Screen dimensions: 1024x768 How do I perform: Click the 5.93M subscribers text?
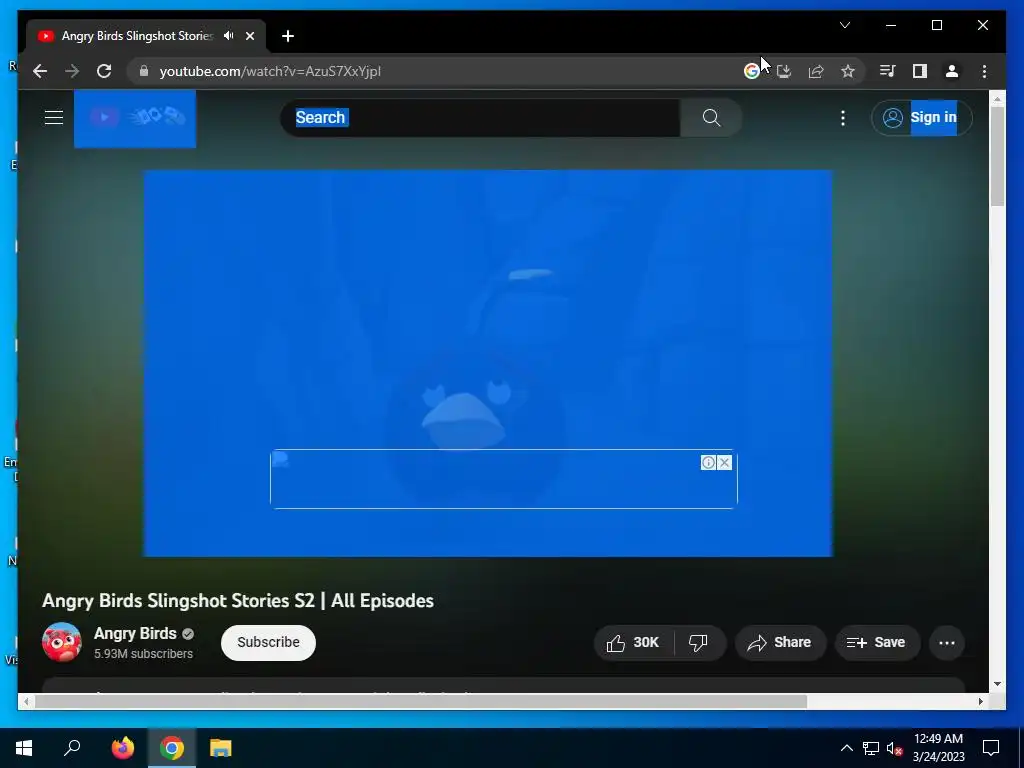(144, 654)
